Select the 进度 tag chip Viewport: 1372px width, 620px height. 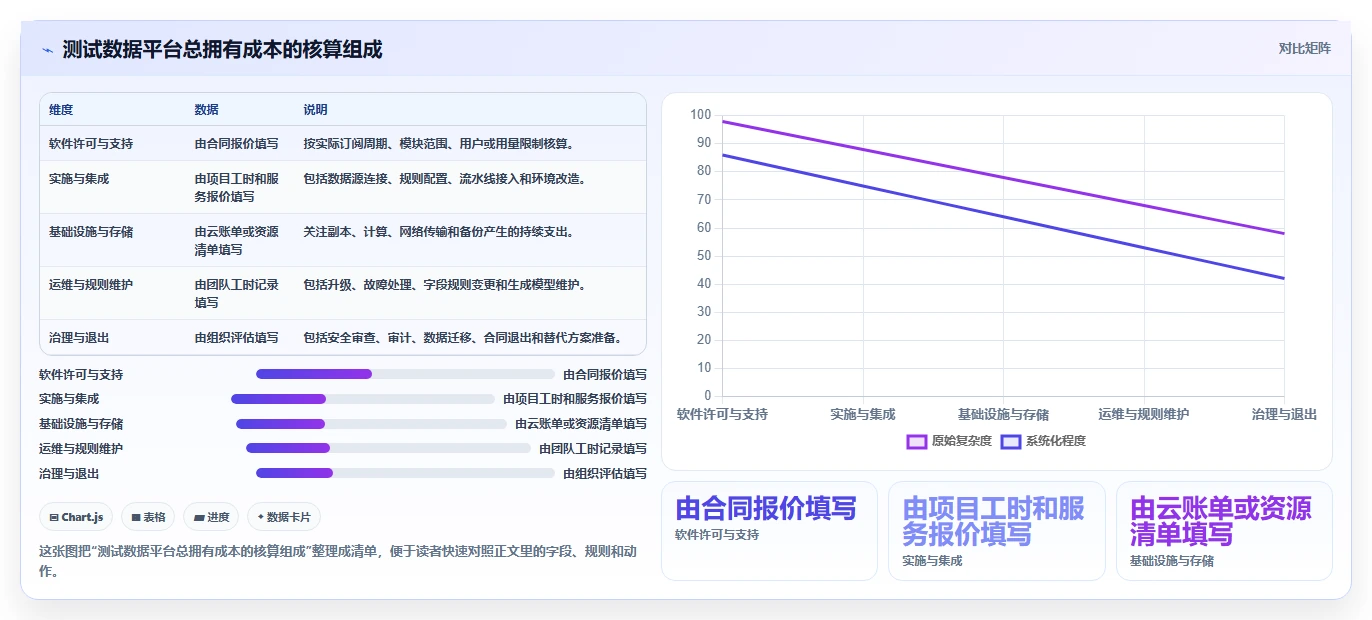(211, 517)
